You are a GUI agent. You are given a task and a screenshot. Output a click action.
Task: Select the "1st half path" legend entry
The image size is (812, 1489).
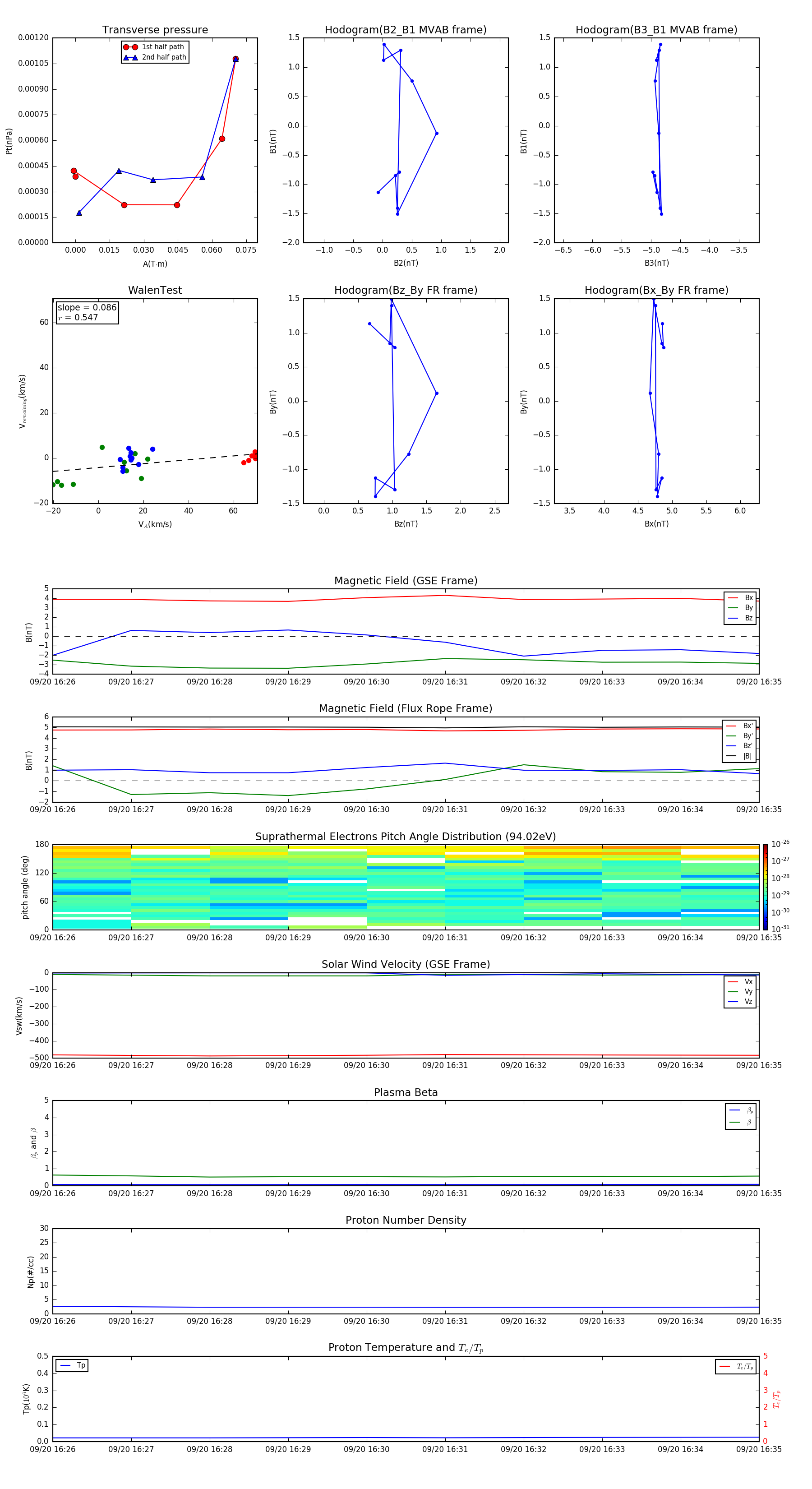coord(154,47)
